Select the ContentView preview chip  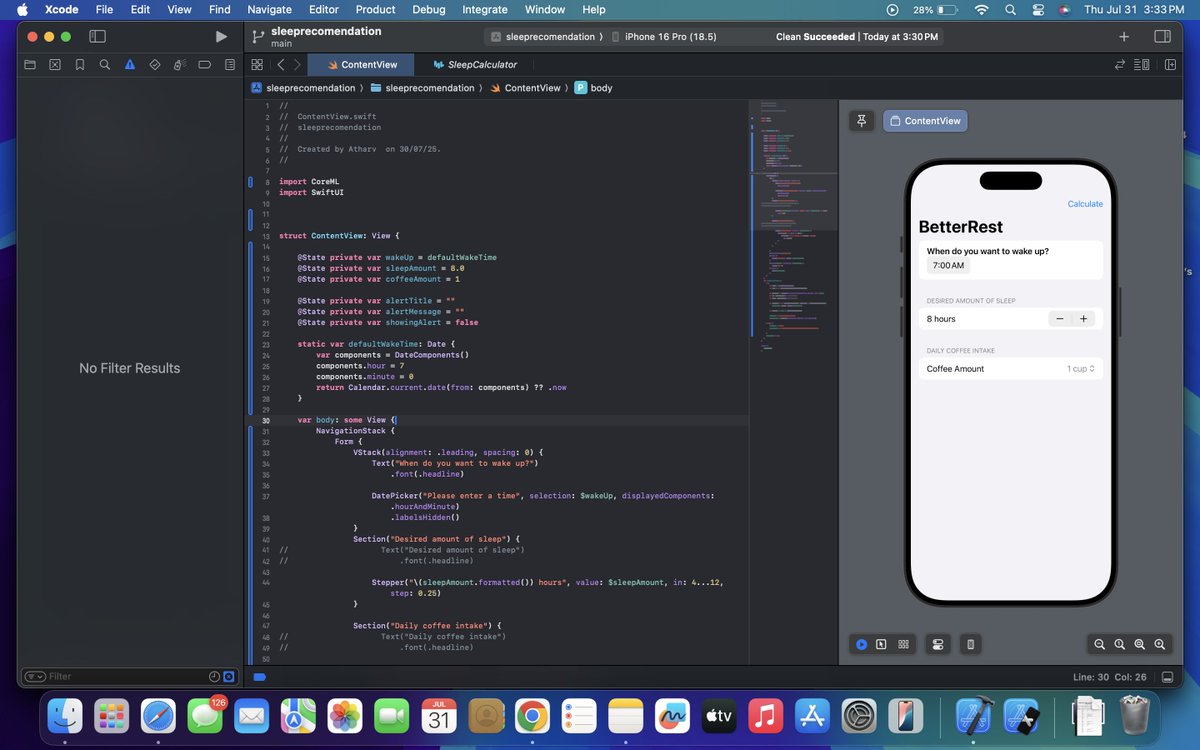point(925,121)
